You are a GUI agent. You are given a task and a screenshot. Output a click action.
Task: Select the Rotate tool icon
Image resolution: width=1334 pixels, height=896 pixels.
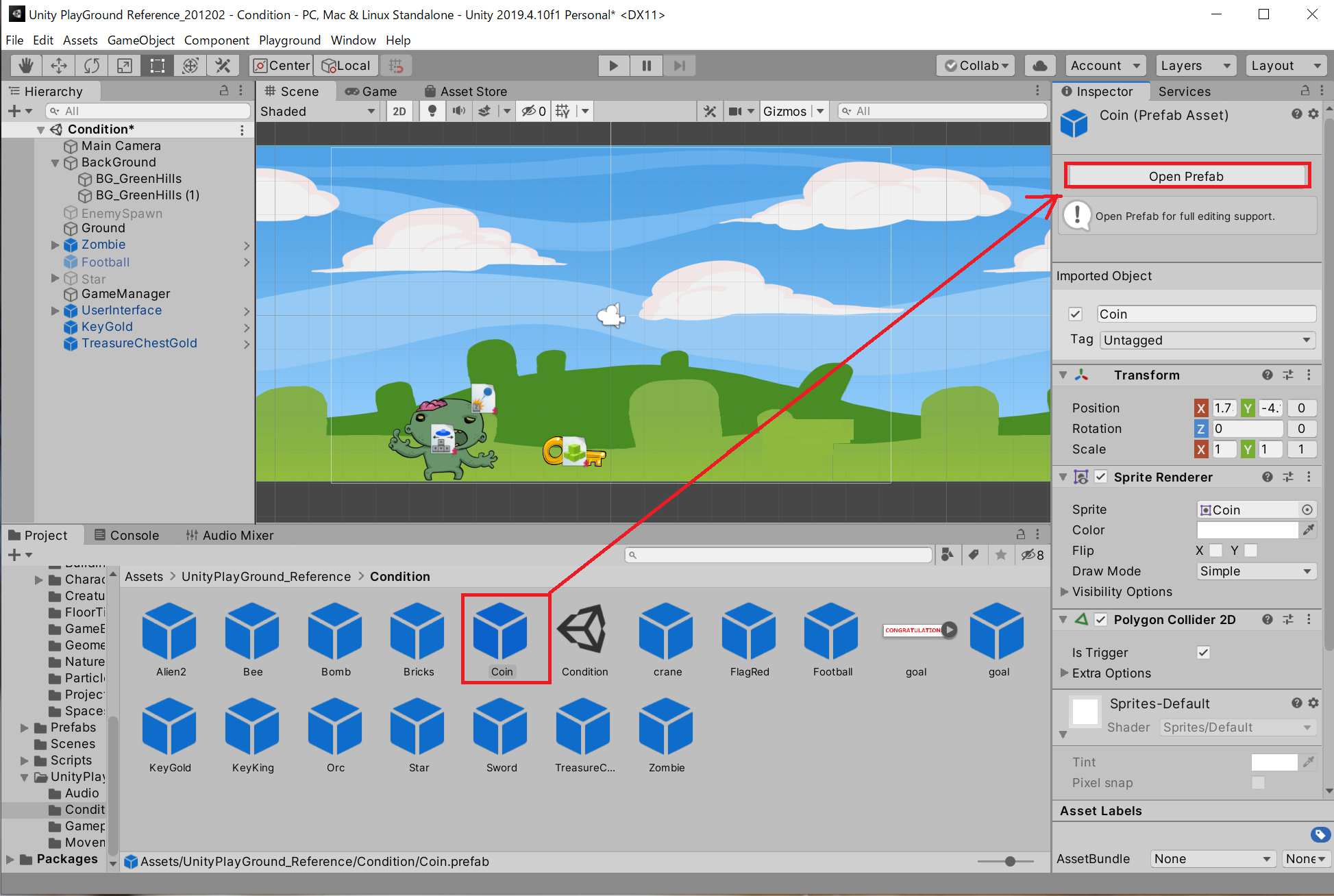[92, 66]
